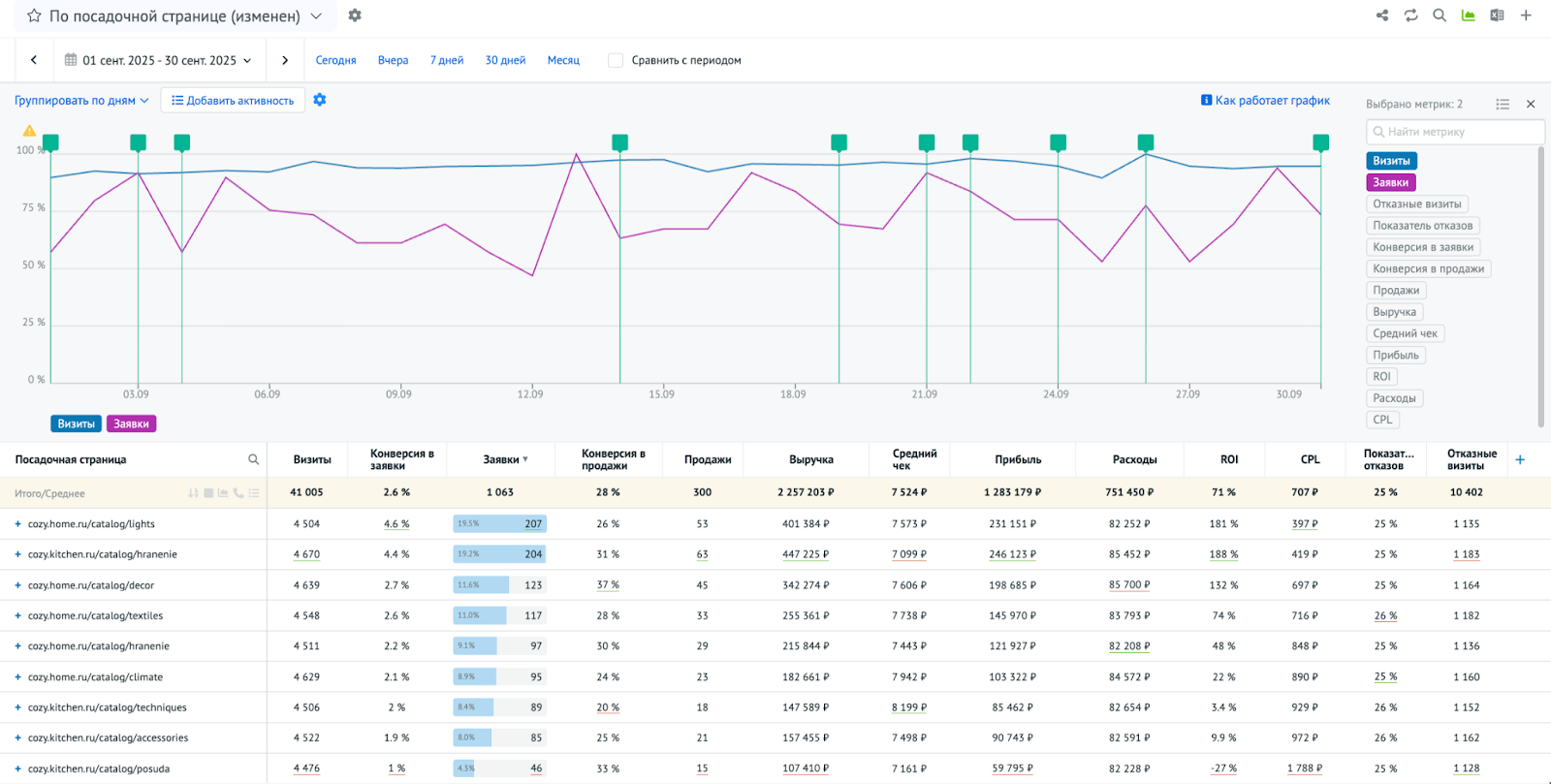Click the blue chart settings gear
Image resolution: width=1551 pixels, height=784 pixels.
click(x=320, y=100)
